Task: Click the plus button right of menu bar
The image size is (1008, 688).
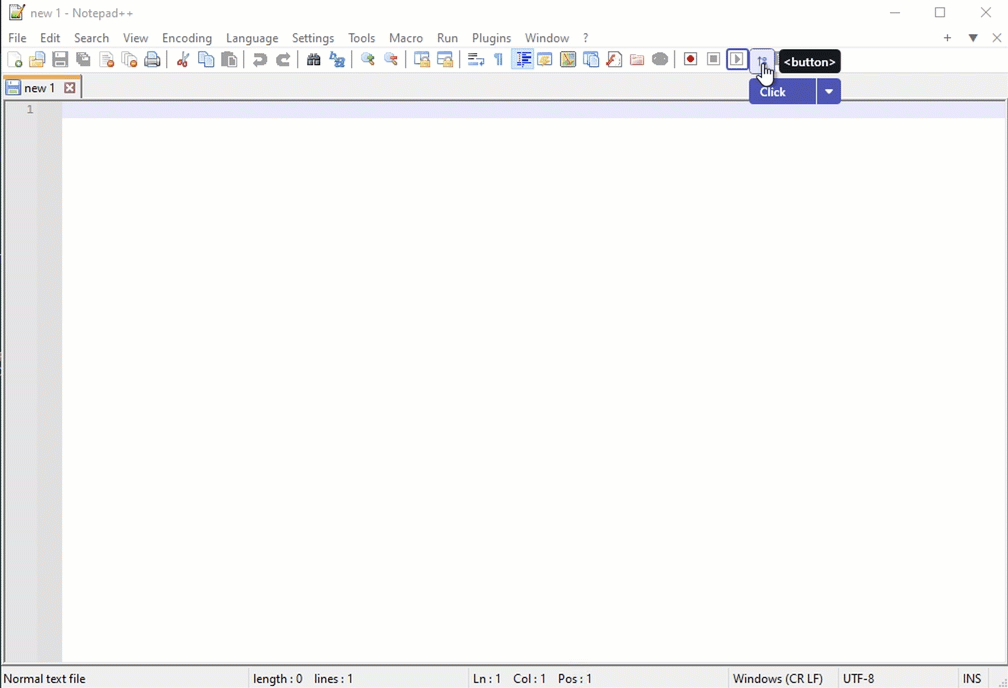Action: click(948, 38)
